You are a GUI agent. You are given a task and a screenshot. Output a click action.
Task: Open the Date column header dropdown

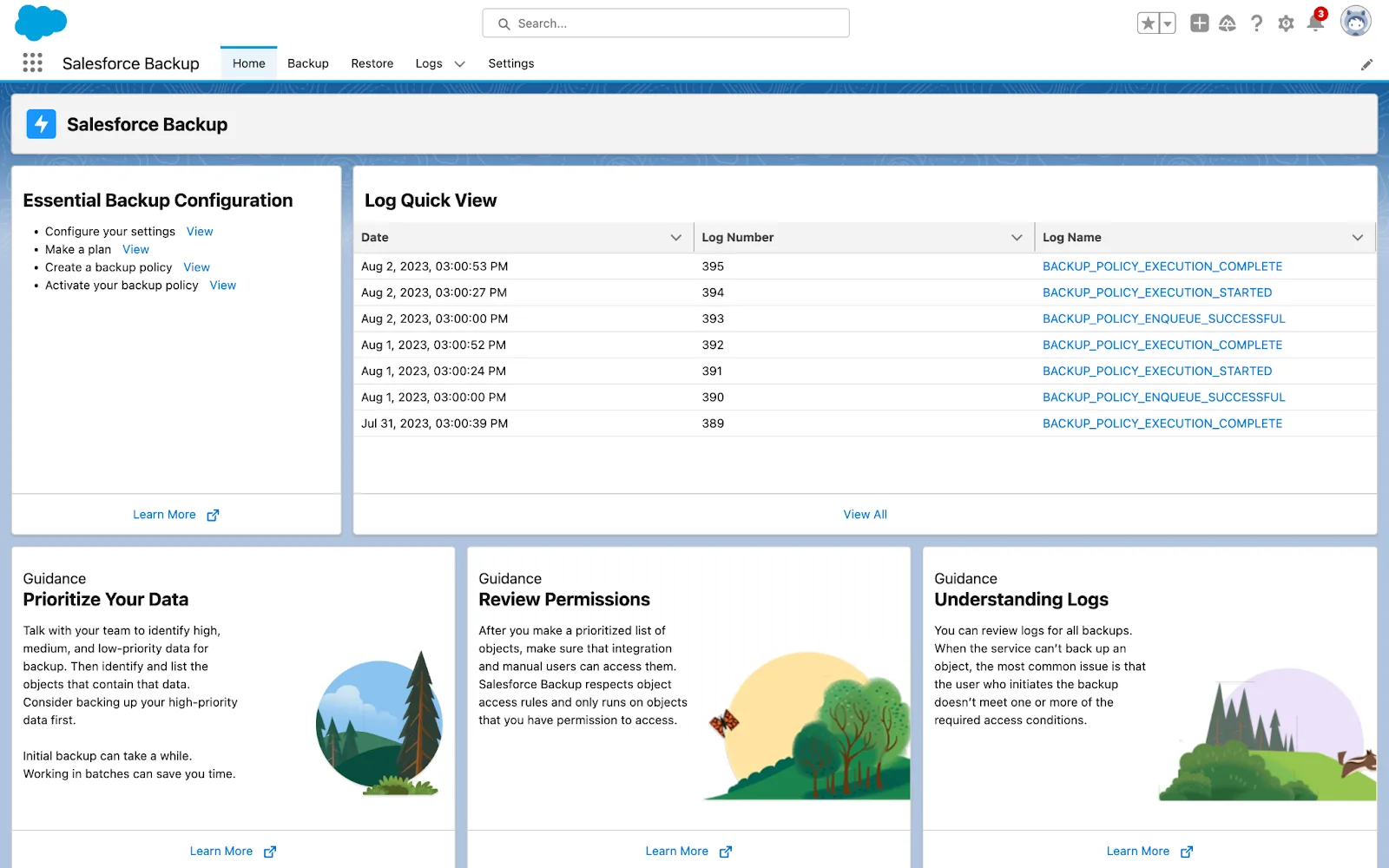point(677,237)
